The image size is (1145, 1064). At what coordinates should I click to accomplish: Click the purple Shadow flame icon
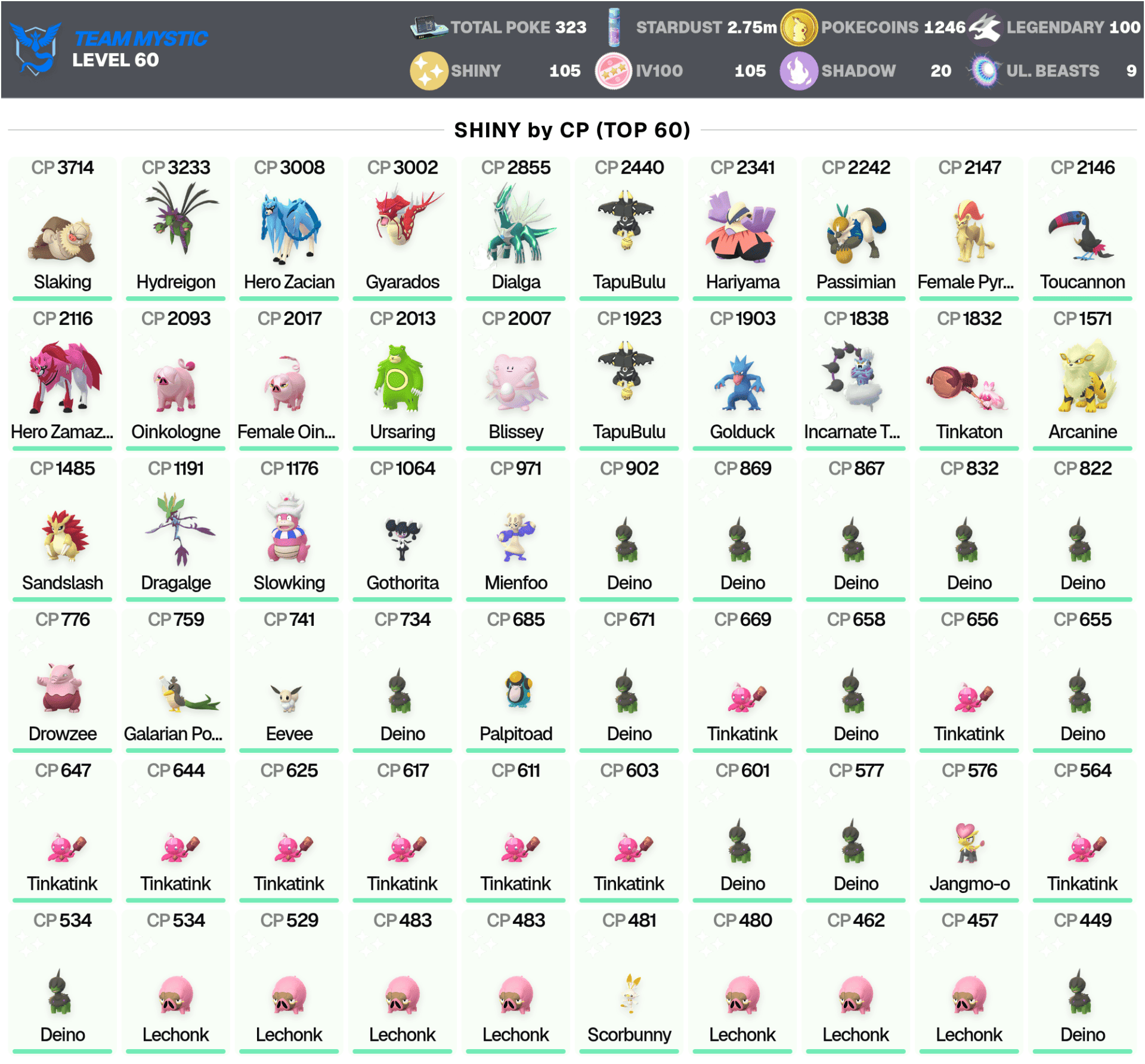coord(799,71)
